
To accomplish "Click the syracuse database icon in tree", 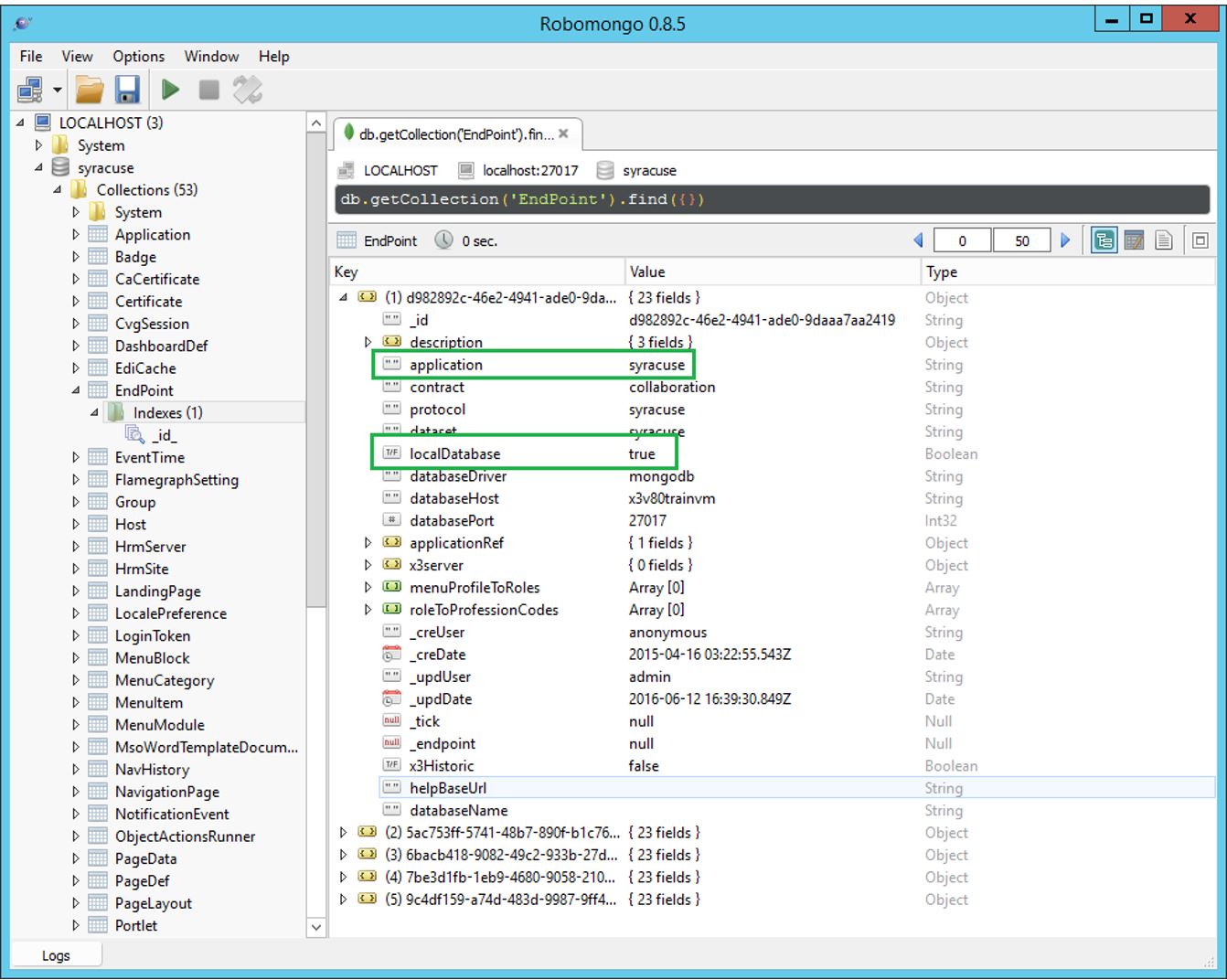I will (60, 167).
